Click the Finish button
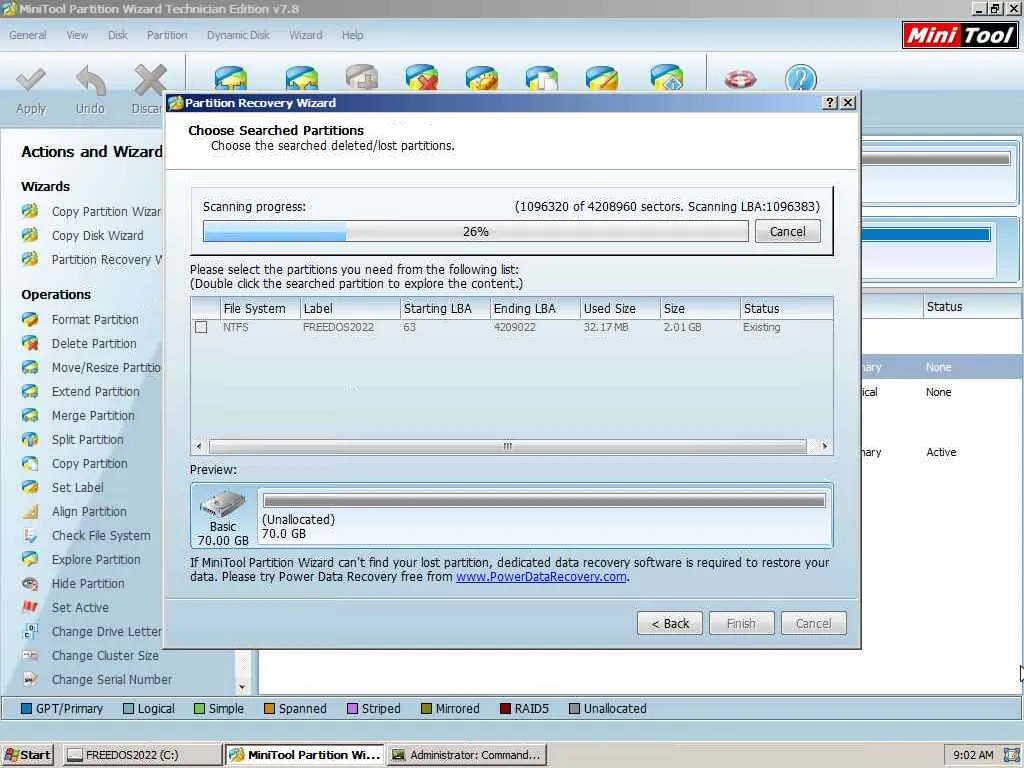 741,624
